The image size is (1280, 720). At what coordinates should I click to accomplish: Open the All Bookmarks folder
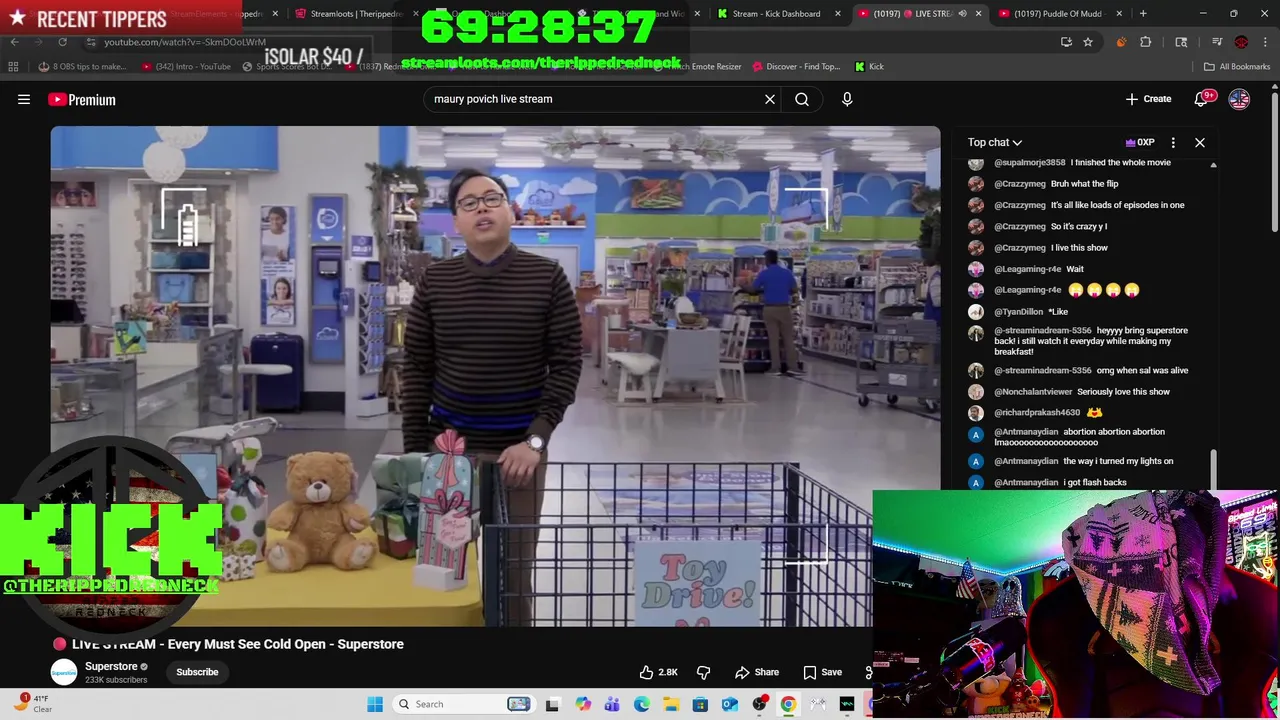pyautogui.click(x=1236, y=66)
